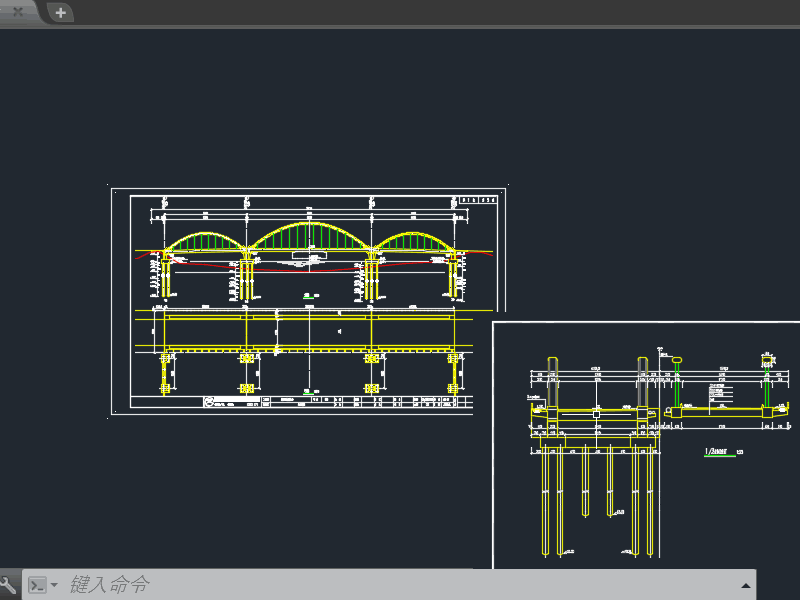
Task: Select the leftmost long pile in lower-right drawing
Action: [544, 500]
